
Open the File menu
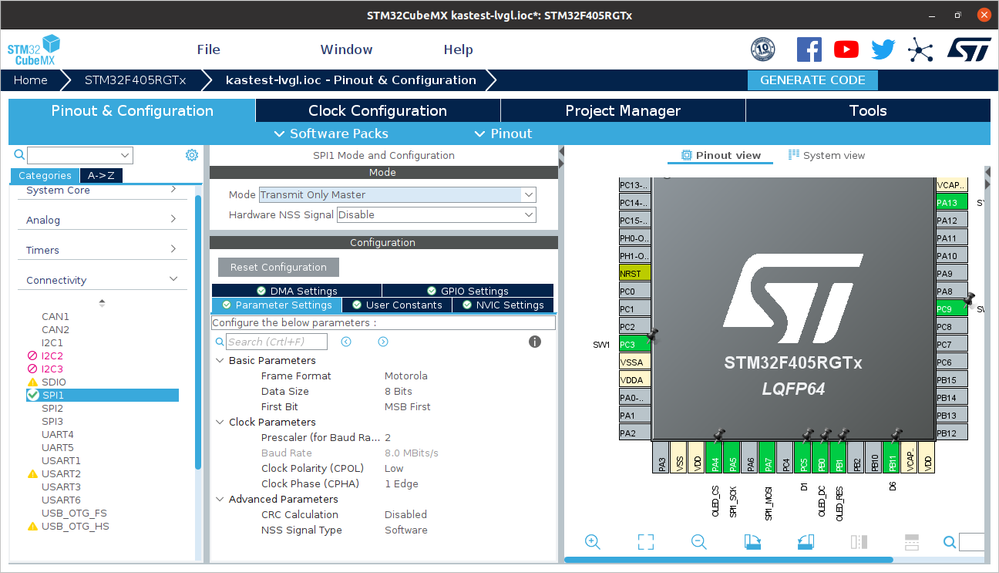point(208,49)
